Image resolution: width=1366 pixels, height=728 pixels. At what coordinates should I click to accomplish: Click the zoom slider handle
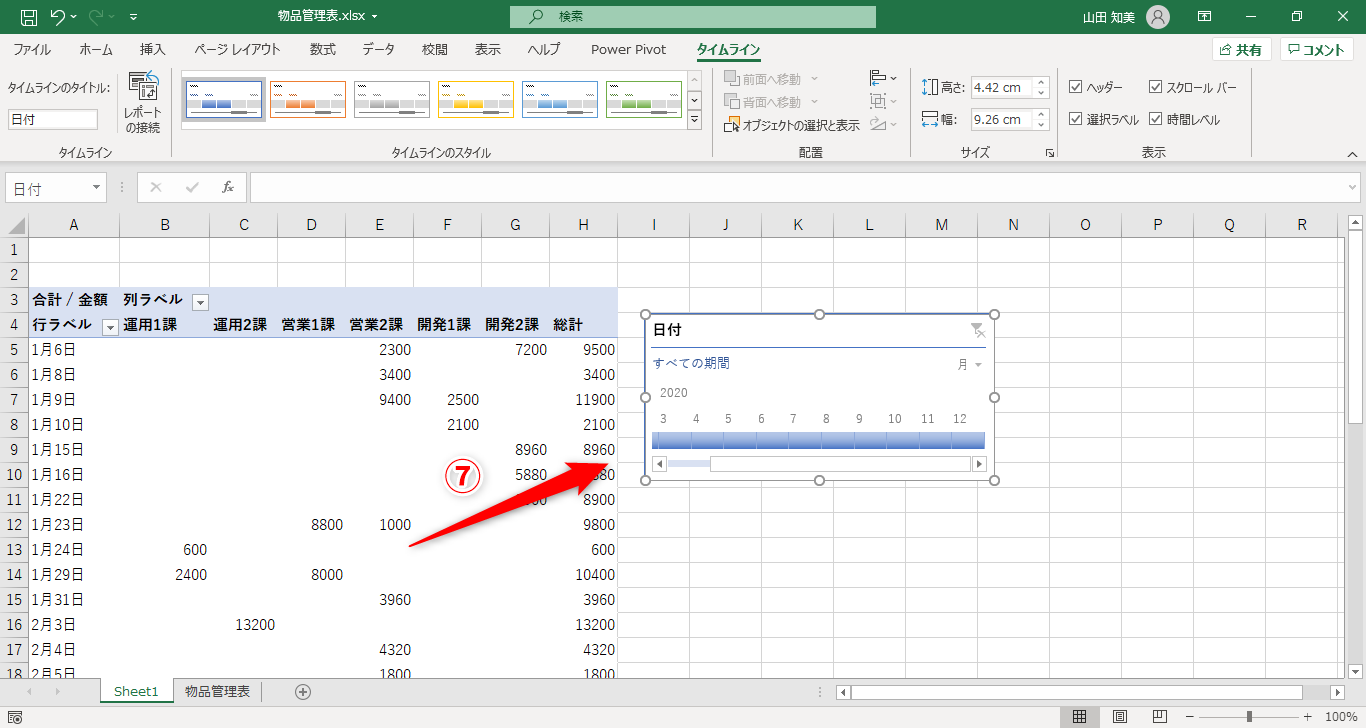click(x=1249, y=716)
